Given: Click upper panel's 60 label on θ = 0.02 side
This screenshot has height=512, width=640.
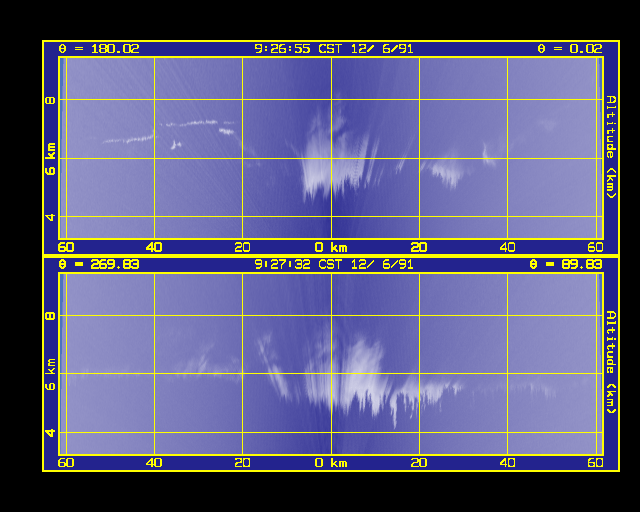Looking at the screenshot, I should [596, 247].
